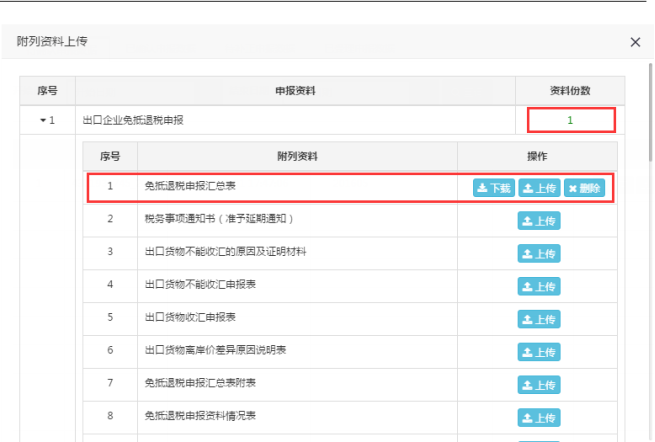The image size is (655, 442).
Task: Click the 资料份数 count value 1
Action: pyautogui.click(x=570, y=120)
